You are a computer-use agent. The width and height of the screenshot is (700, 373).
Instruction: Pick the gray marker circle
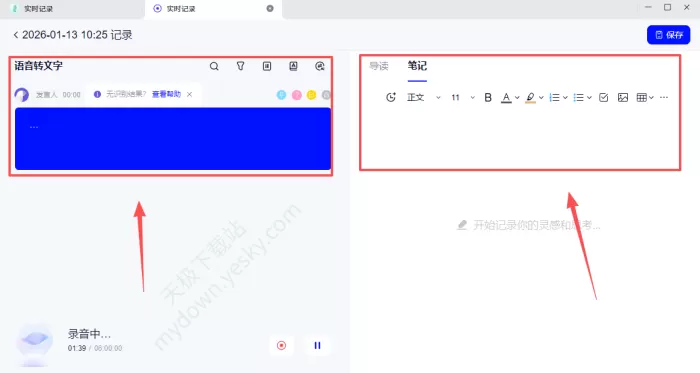326,95
